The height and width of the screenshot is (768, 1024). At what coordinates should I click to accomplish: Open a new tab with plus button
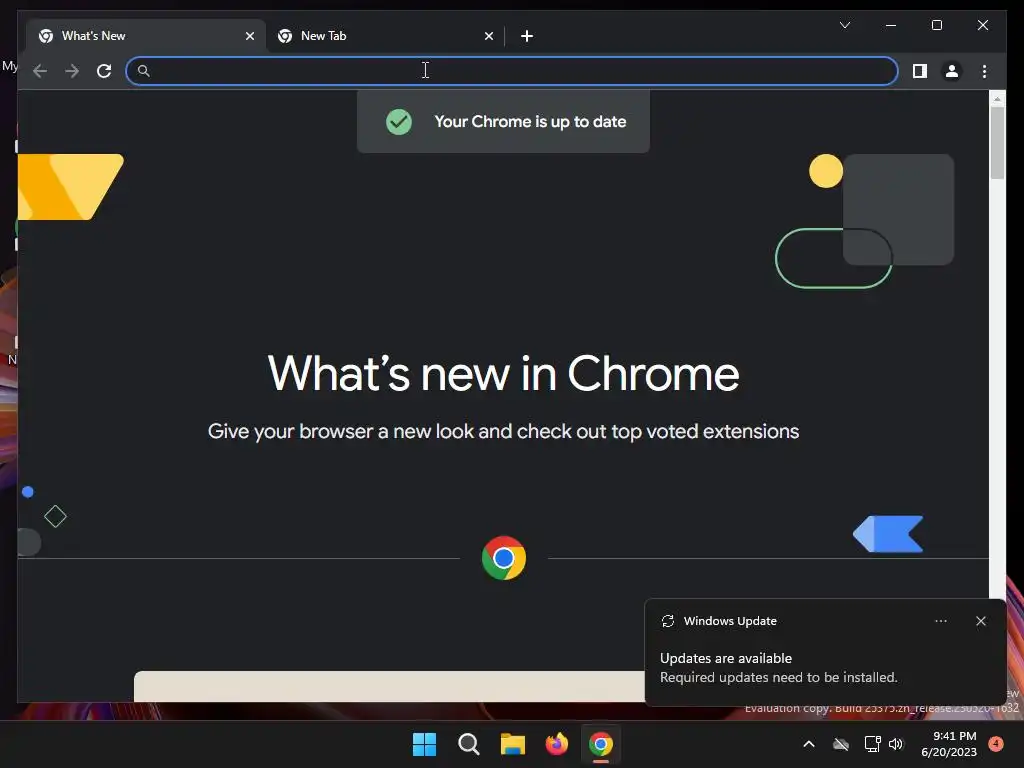pos(527,36)
